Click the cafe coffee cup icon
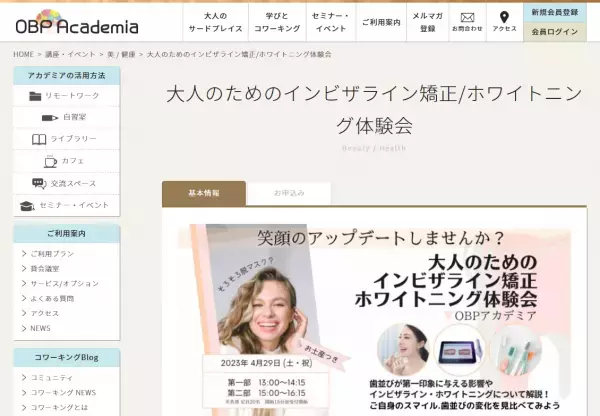The width and height of the screenshot is (600, 416). pos(50,161)
